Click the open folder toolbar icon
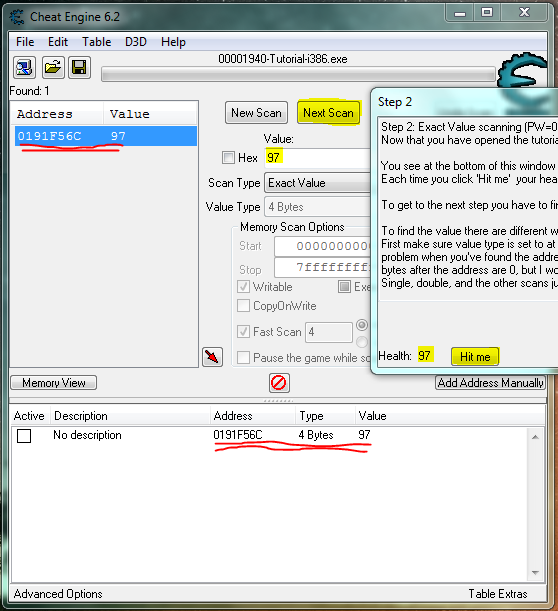The height and width of the screenshot is (611, 558). pyautogui.click(x=53, y=67)
